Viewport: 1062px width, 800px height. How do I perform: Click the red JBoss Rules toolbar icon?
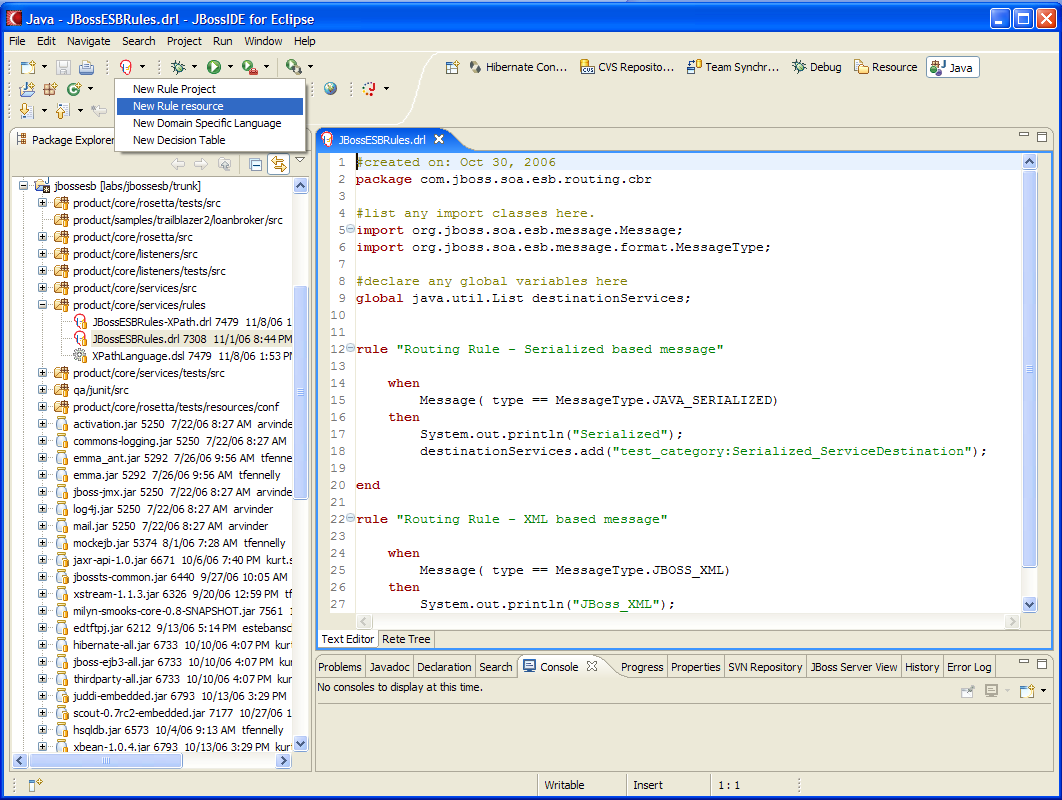126,67
